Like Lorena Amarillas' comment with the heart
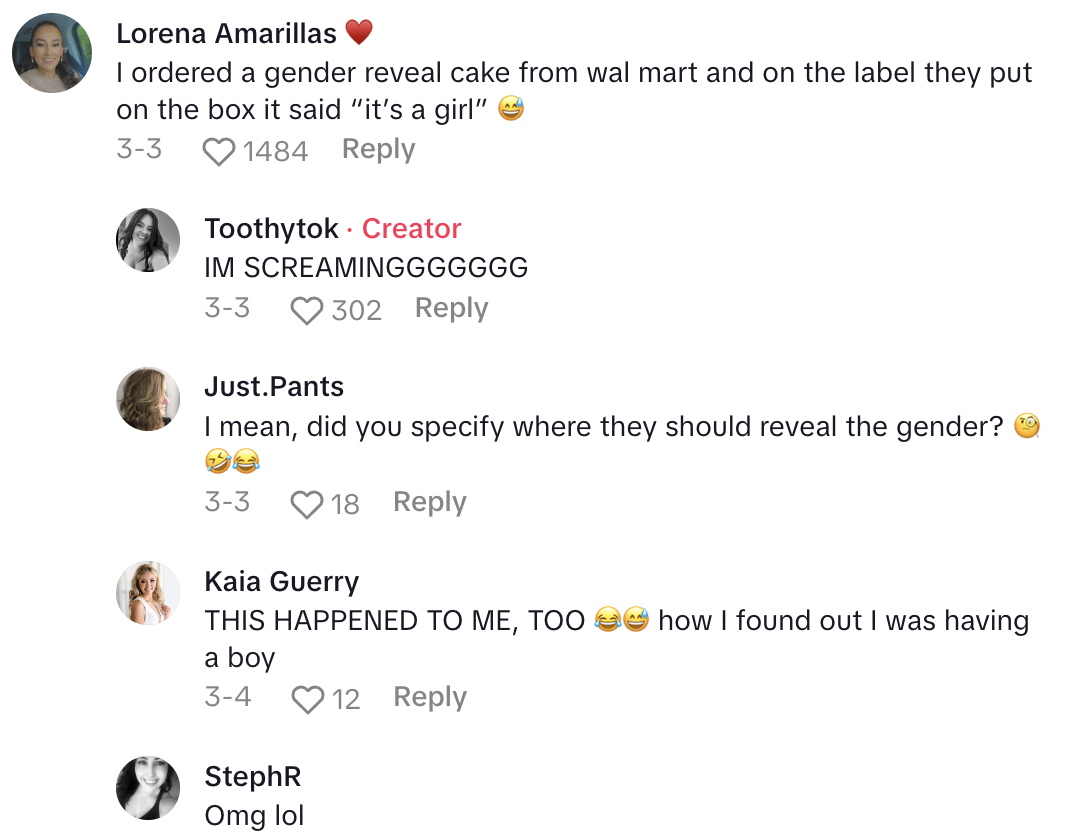Viewport: 1074px width, 840px height. [219, 151]
